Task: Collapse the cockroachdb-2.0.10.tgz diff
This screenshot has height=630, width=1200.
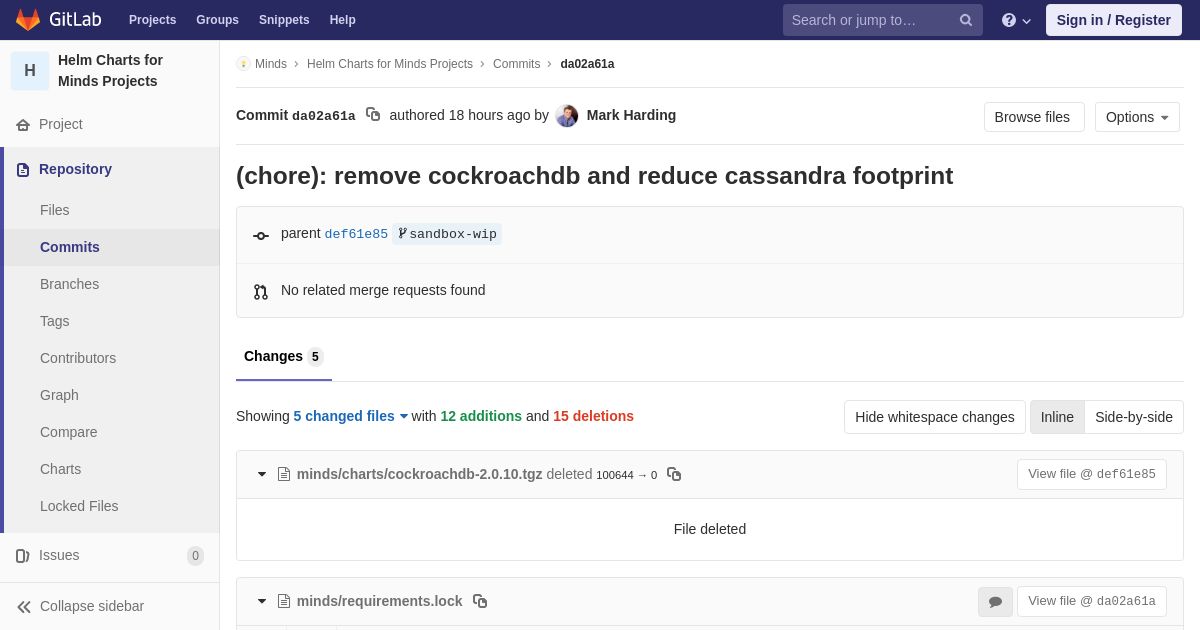Action: pyautogui.click(x=262, y=474)
